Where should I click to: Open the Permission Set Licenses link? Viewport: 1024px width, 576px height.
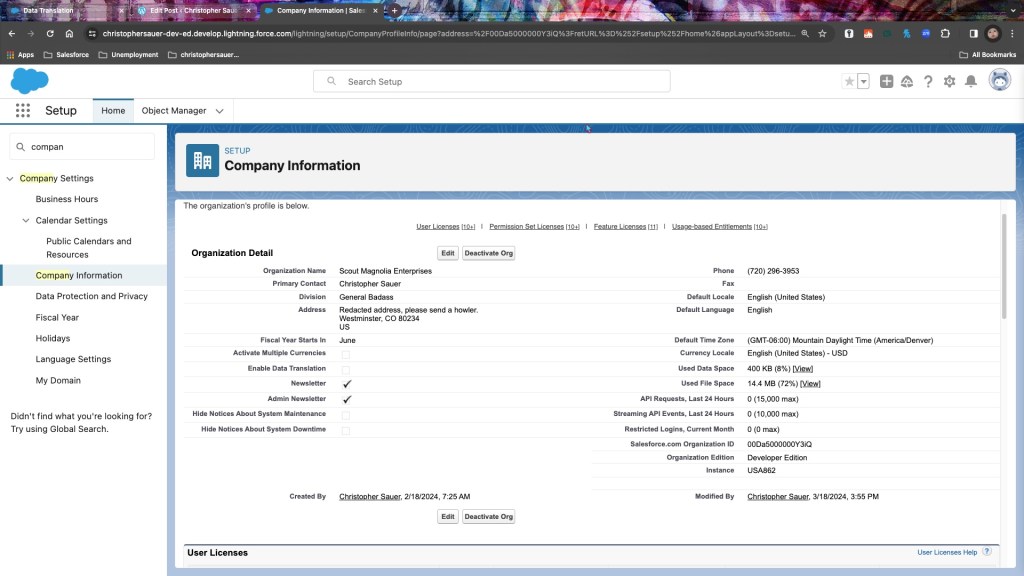point(526,227)
